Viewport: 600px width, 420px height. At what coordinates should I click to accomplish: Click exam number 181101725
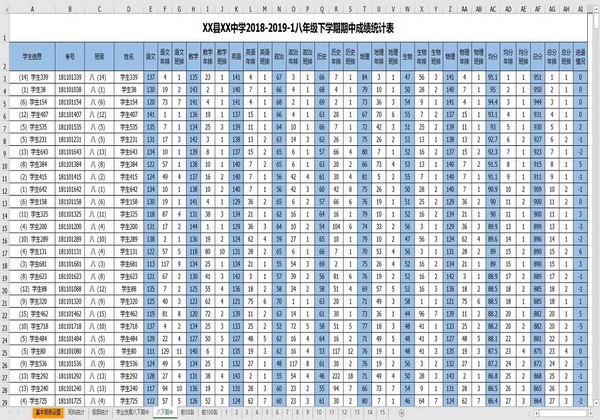tap(70, 401)
